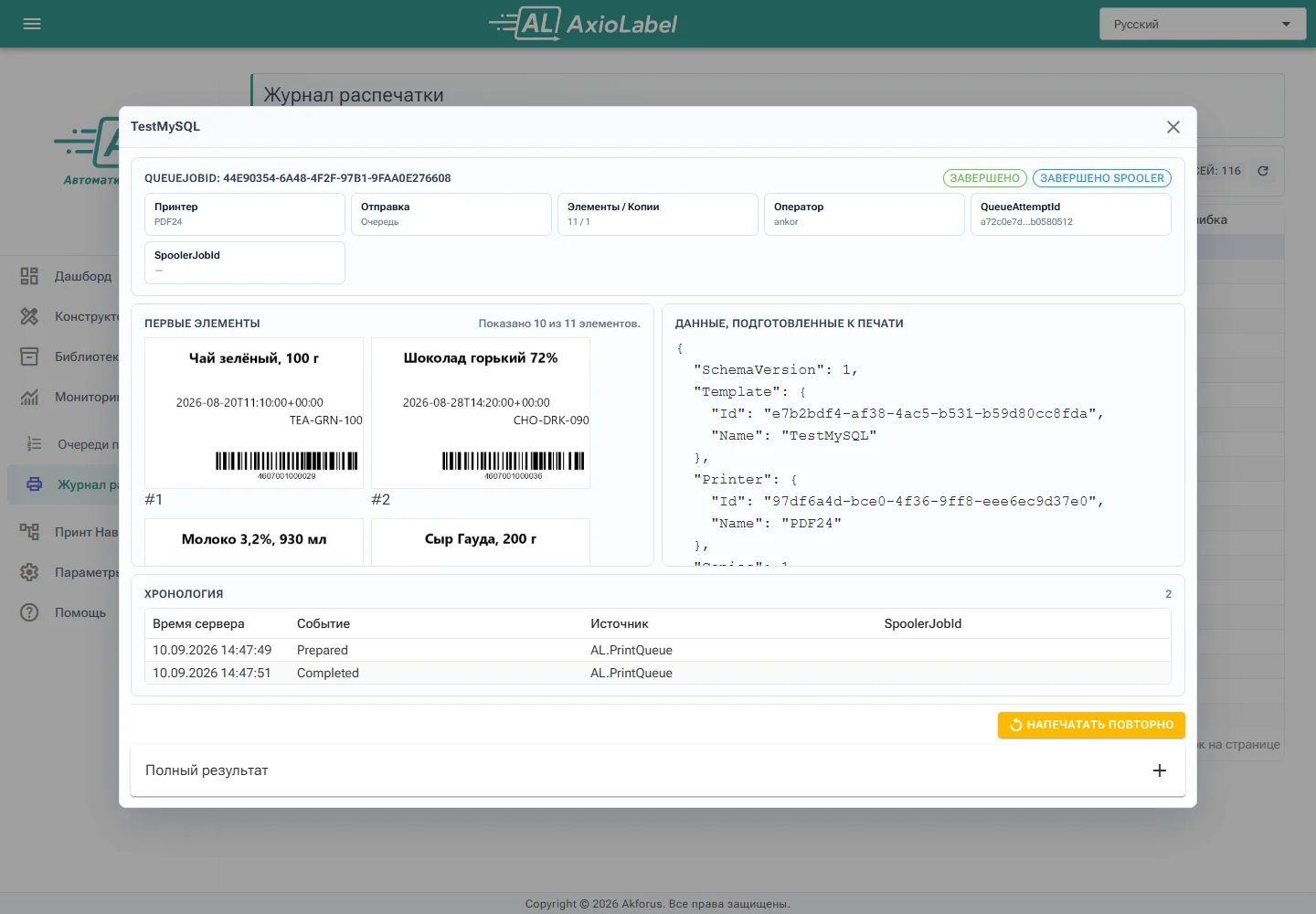Click the Оператор ankor info card

[x=865, y=214]
